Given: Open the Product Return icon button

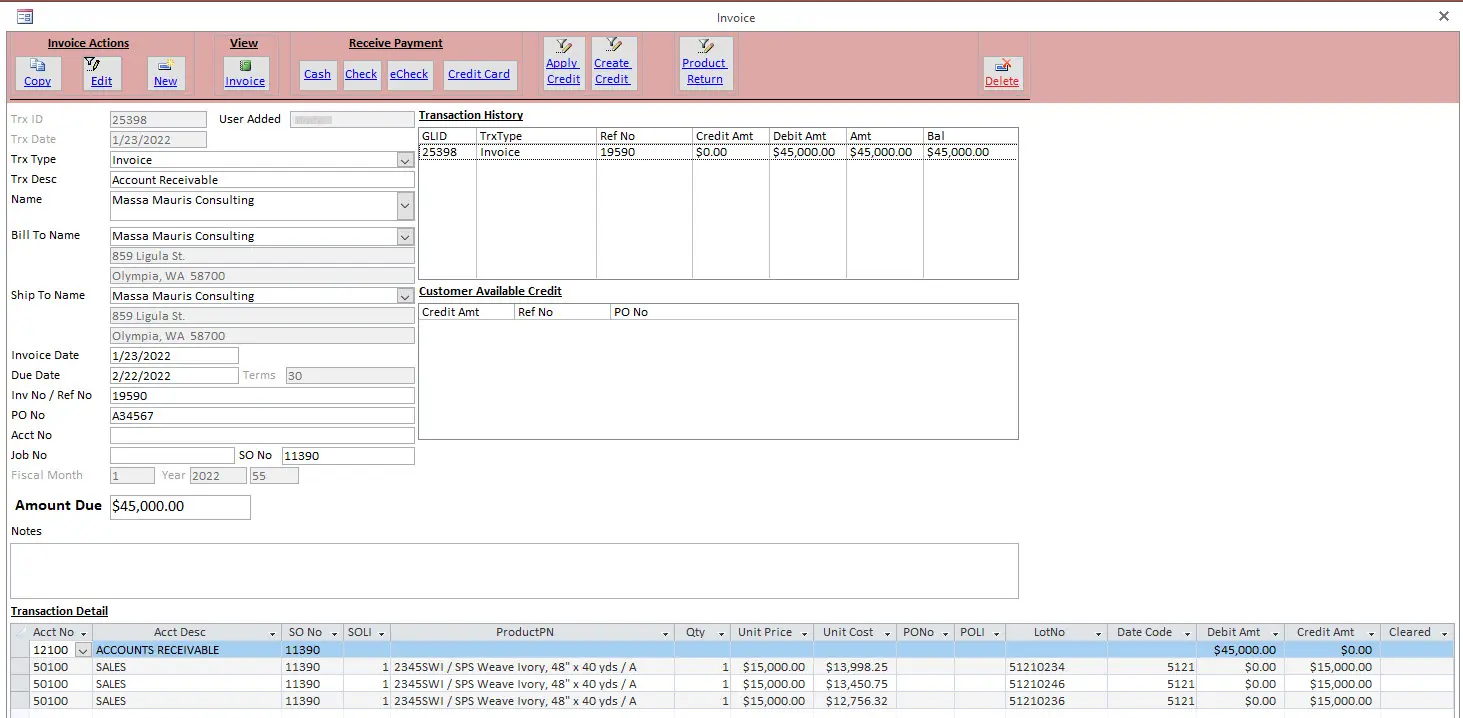Looking at the screenshot, I should pyautogui.click(x=705, y=63).
